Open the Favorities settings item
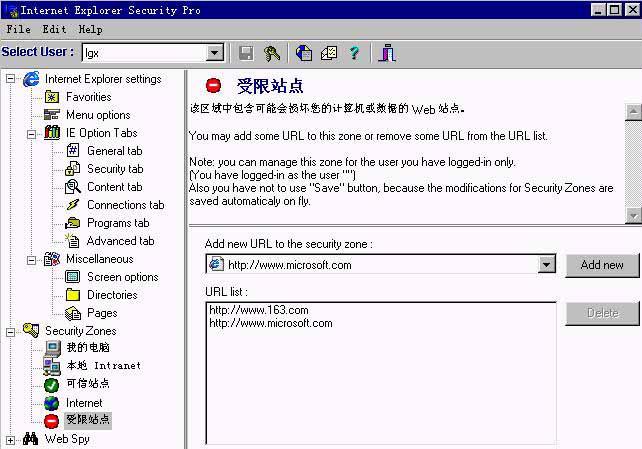 point(88,97)
